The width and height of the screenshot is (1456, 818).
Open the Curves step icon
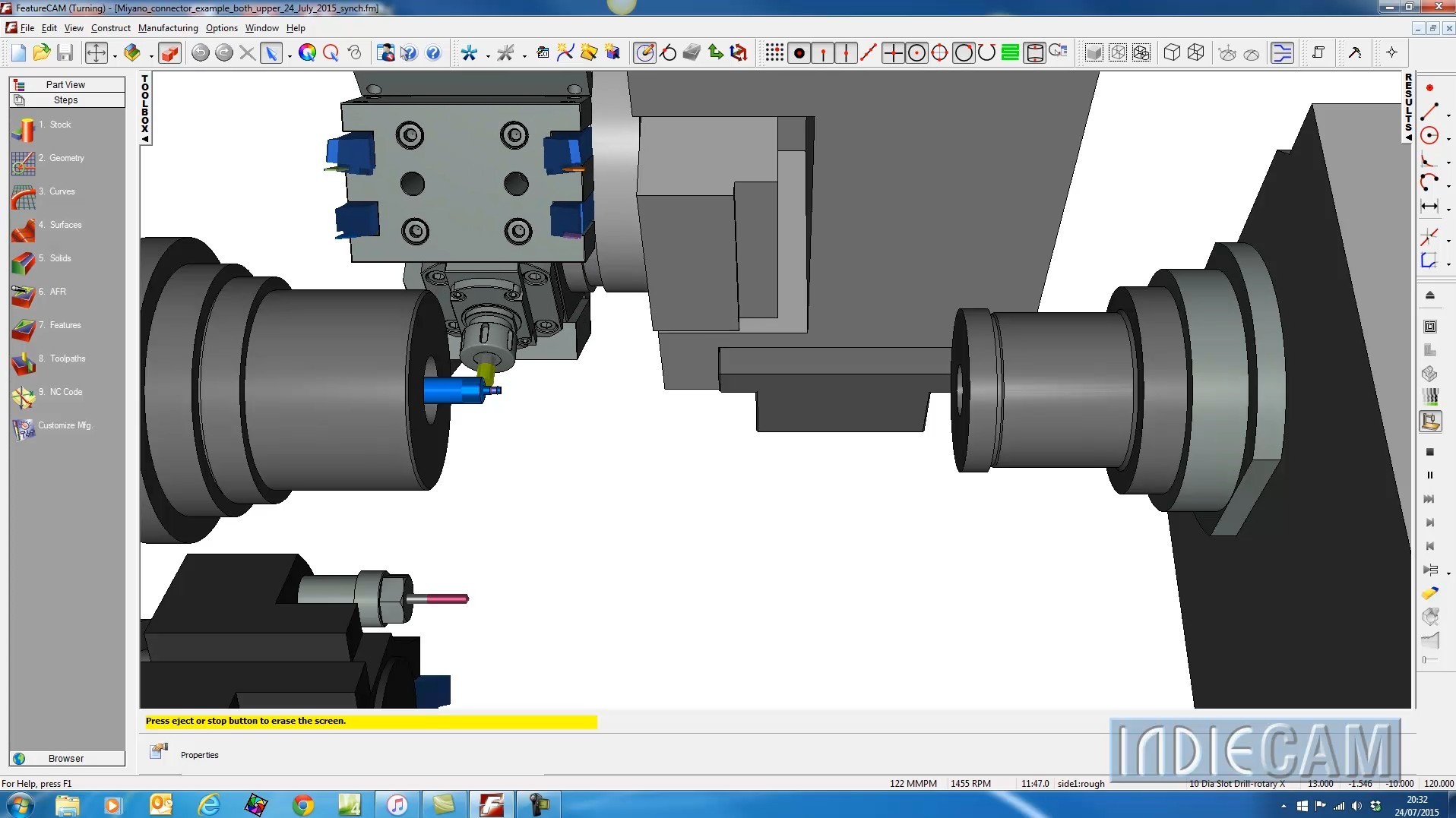24,197
